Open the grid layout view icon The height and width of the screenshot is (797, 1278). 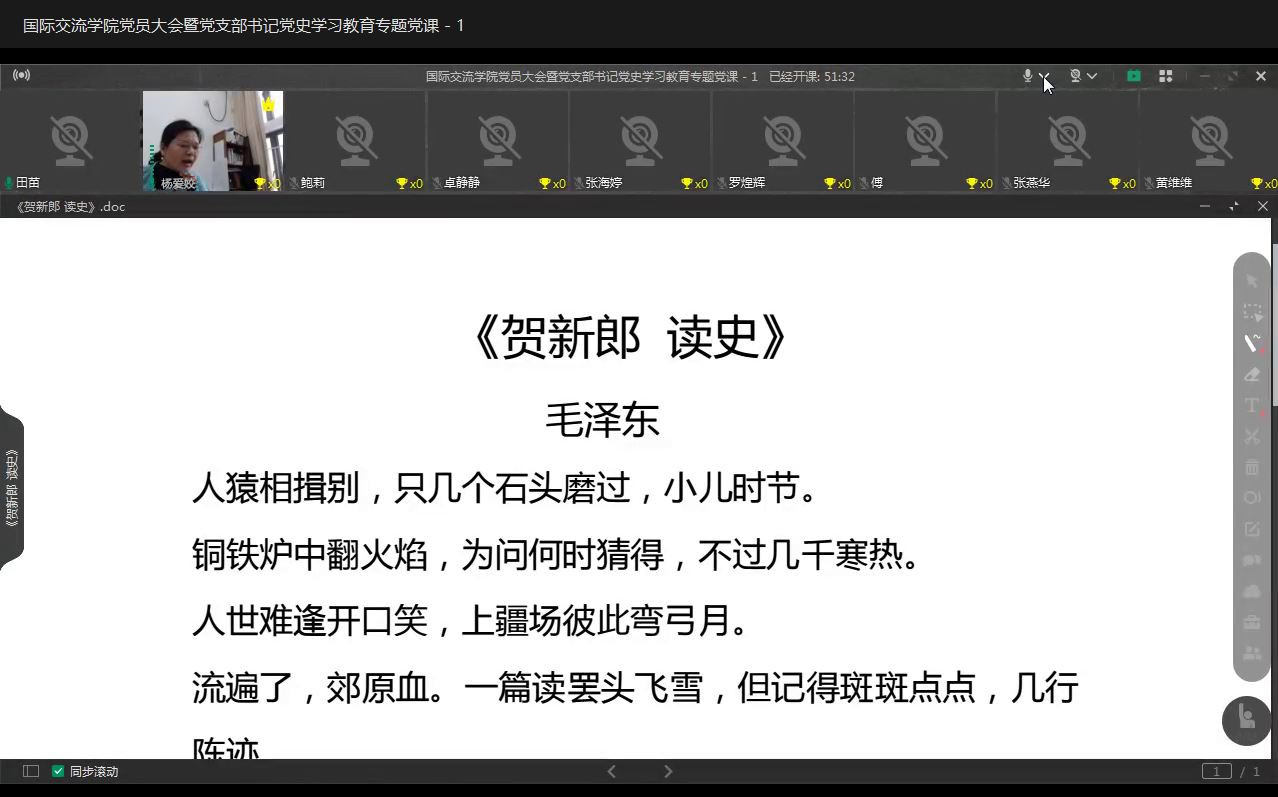tap(1165, 76)
